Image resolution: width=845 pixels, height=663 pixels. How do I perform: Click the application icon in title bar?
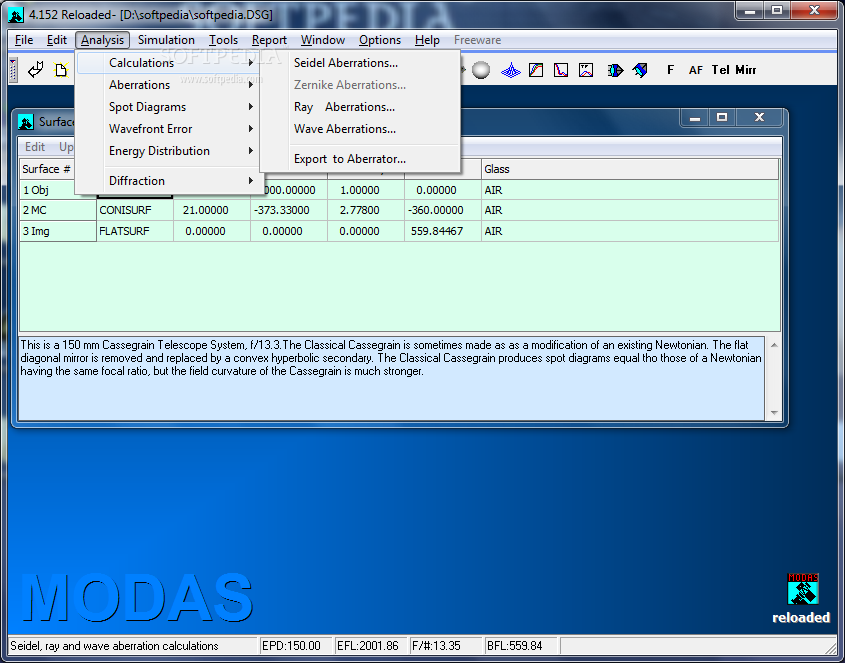(16, 15)
